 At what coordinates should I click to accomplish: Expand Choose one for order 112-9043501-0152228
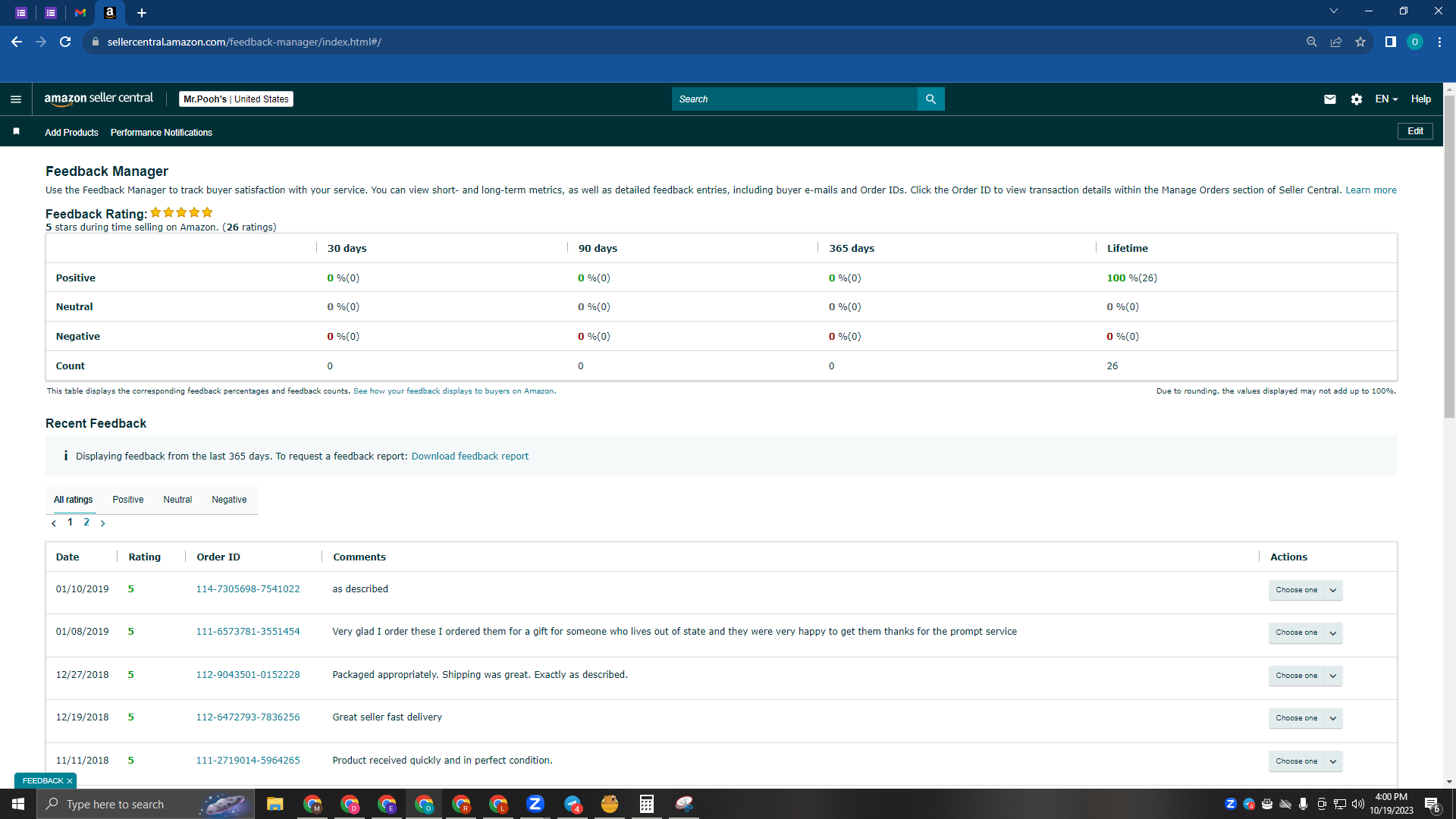(1305, 676)
